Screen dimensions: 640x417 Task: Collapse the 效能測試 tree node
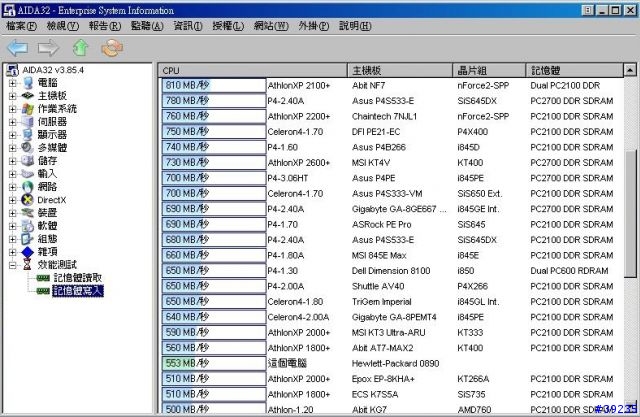[x=12, y=265]
